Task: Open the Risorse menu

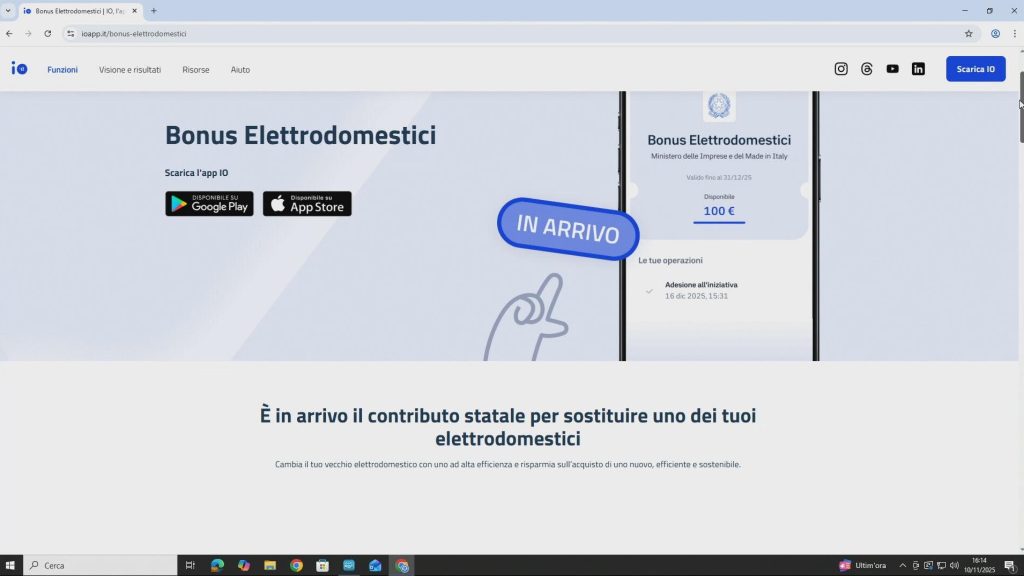Action: (196, 70)
